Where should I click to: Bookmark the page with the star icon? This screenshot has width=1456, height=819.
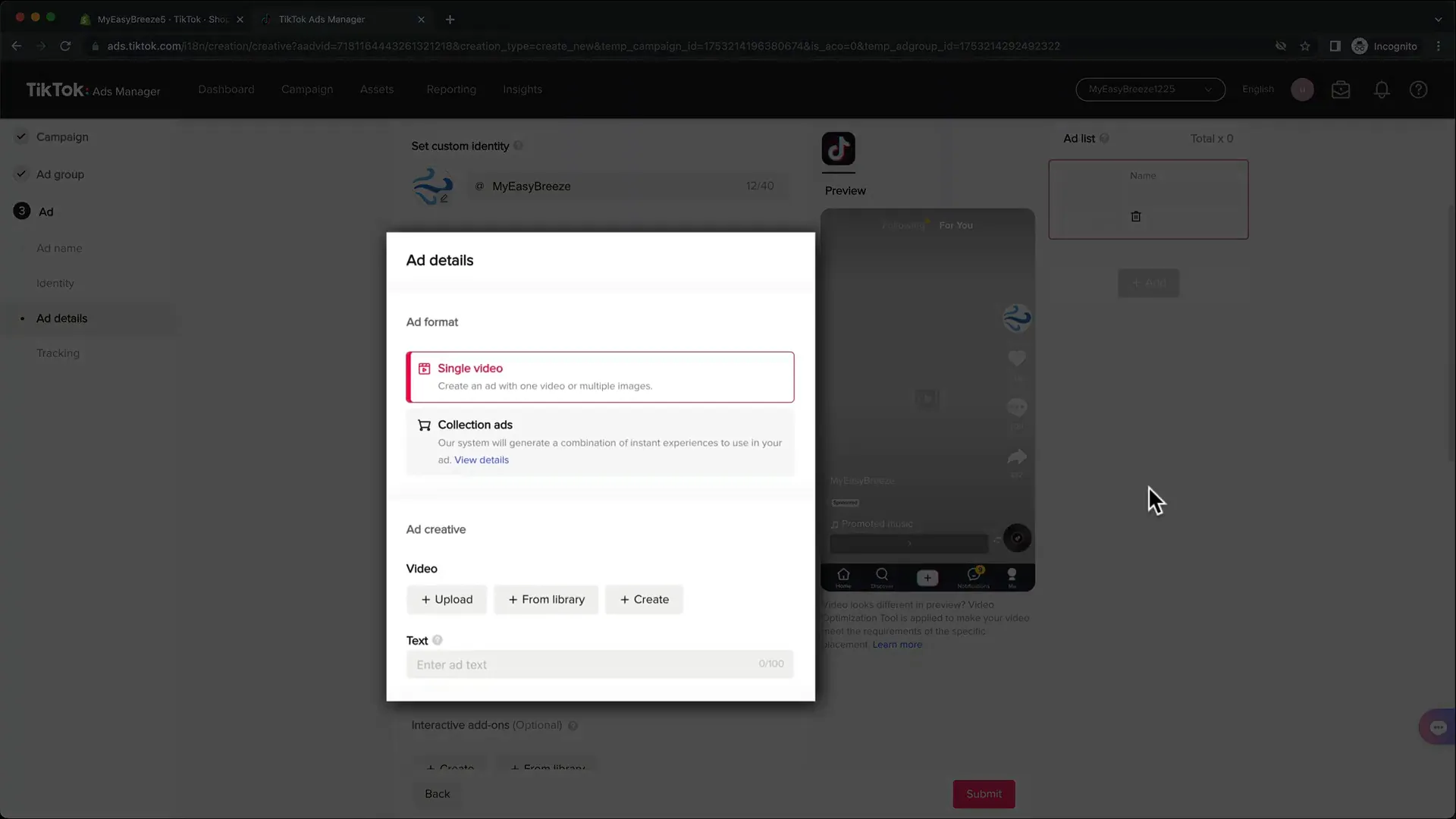(x=1305, y=46)
